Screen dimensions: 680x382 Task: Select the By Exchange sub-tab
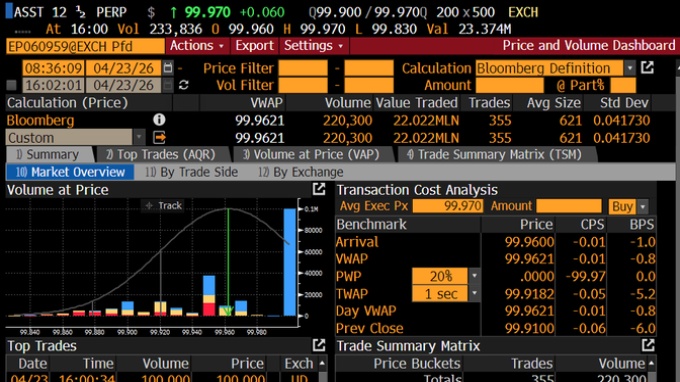click(x=301, y=172)
